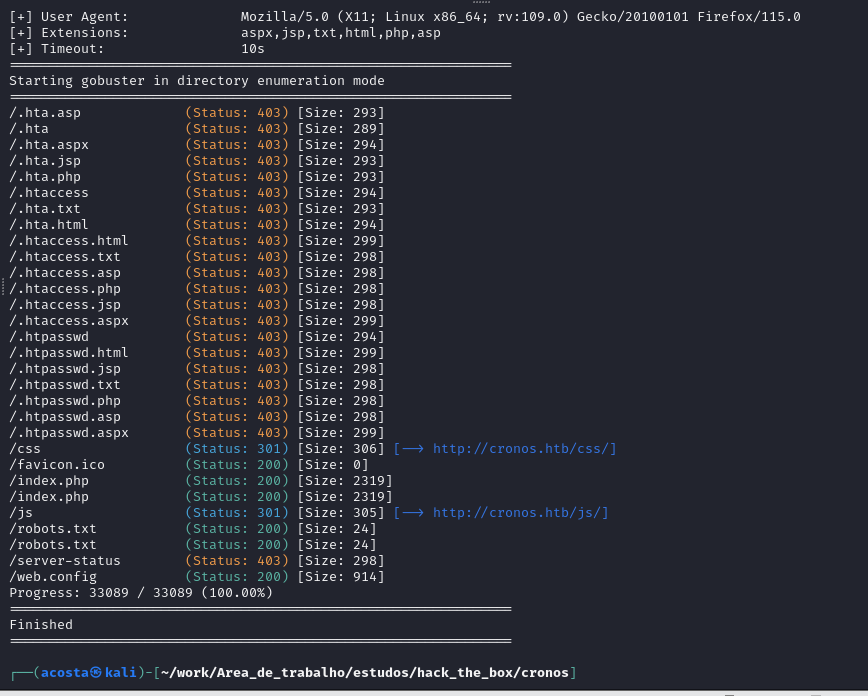
Task: Click the /web.config result path
Action: 53,577
